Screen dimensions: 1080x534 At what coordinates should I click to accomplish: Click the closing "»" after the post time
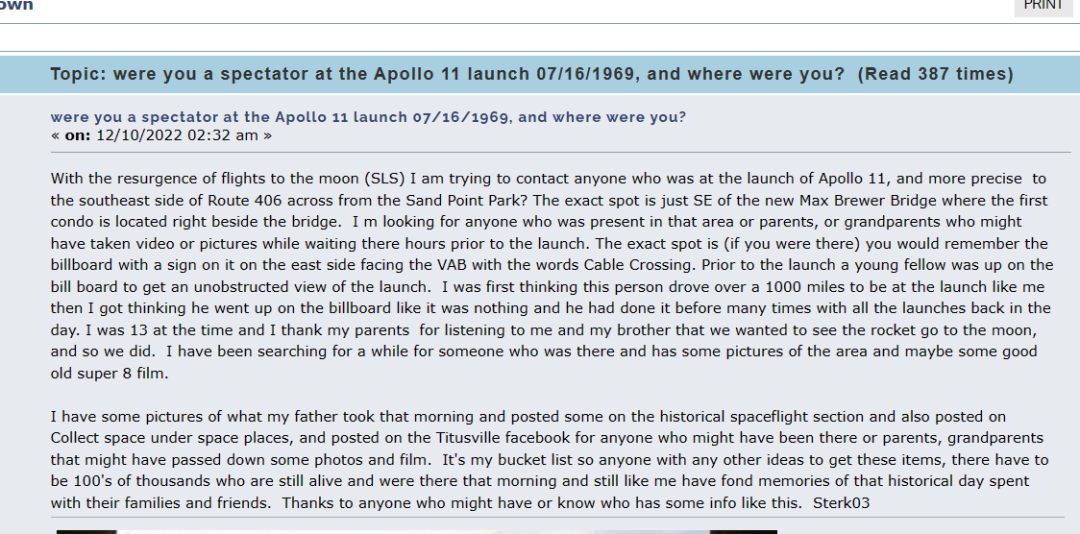(x=267, y=135)
